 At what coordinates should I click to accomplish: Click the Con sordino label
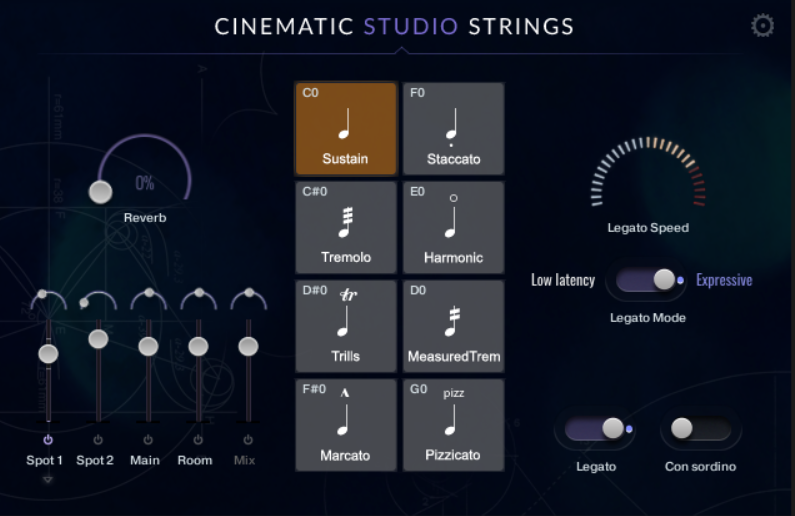(x=700, y=466)
